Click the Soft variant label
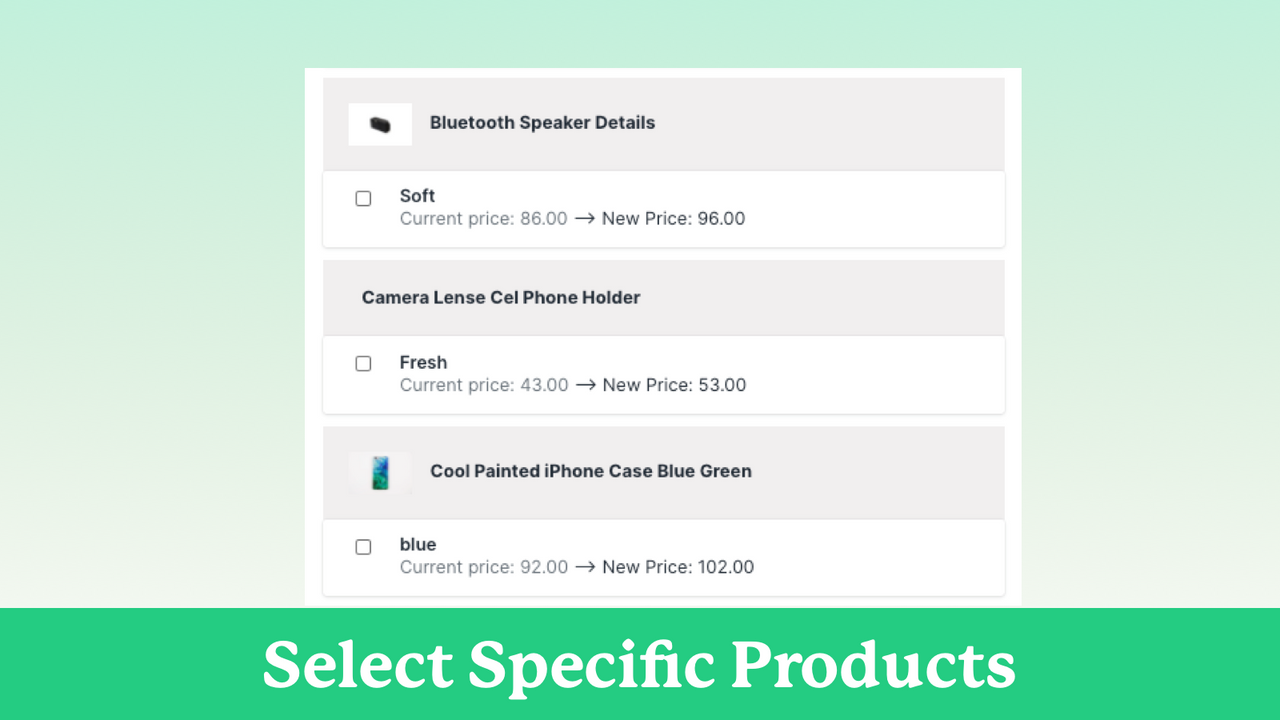The image size is (1280, 720). 417,196
